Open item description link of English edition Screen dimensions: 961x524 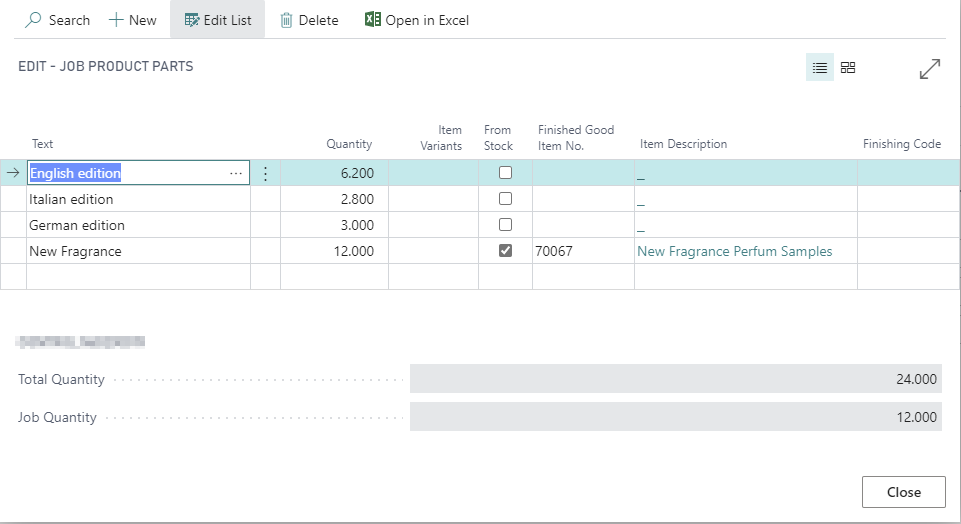pos(640,178)
